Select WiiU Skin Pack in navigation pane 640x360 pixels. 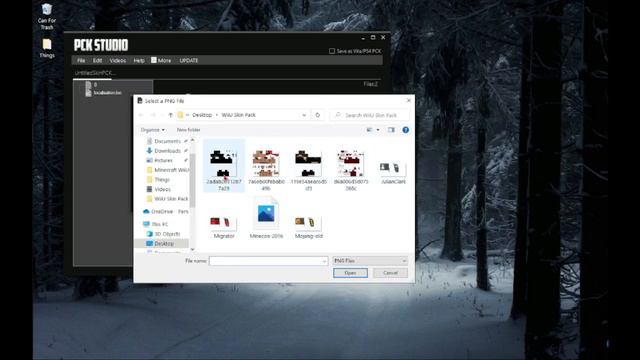(x=167, y=199)
